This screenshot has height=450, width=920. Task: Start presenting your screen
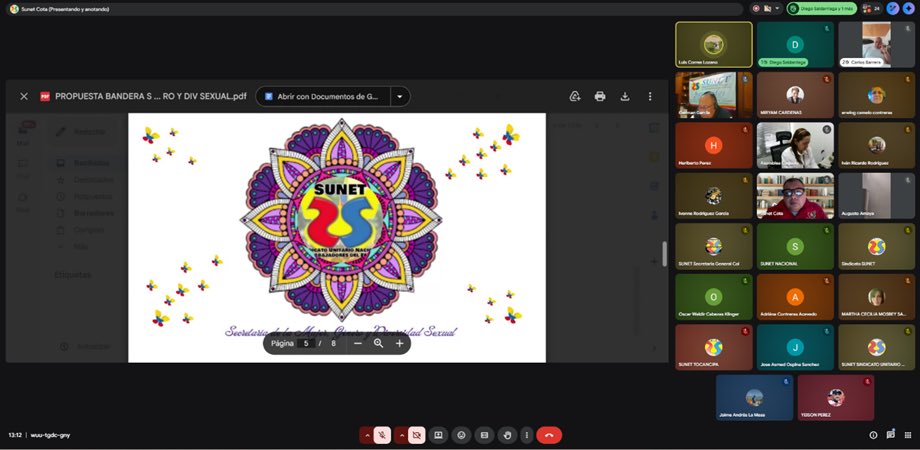(x=438, y=435)
